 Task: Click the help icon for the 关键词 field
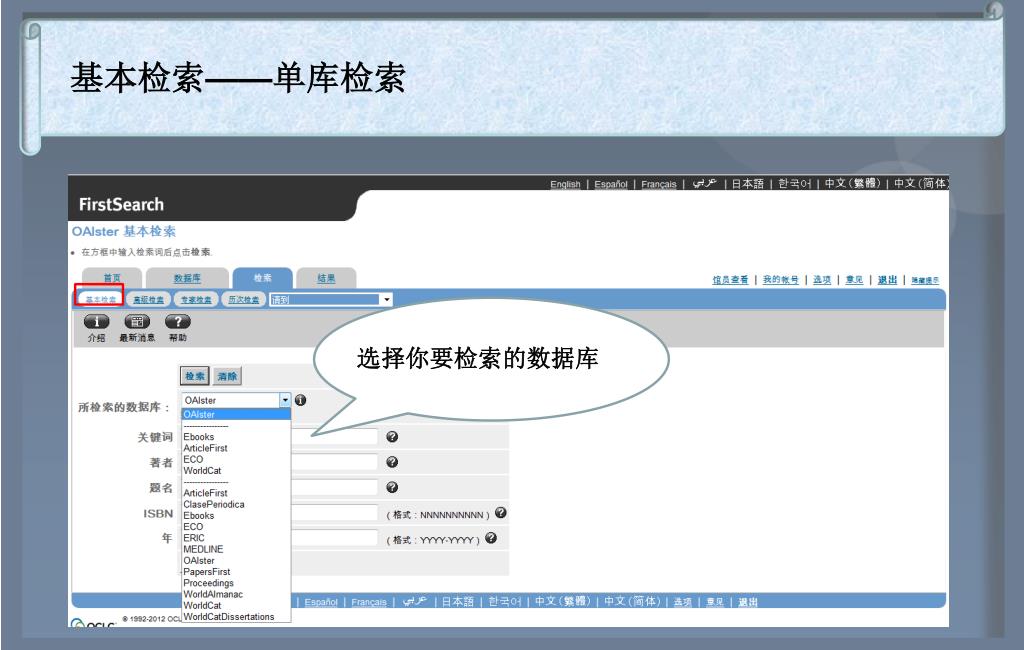click(392, 436)
